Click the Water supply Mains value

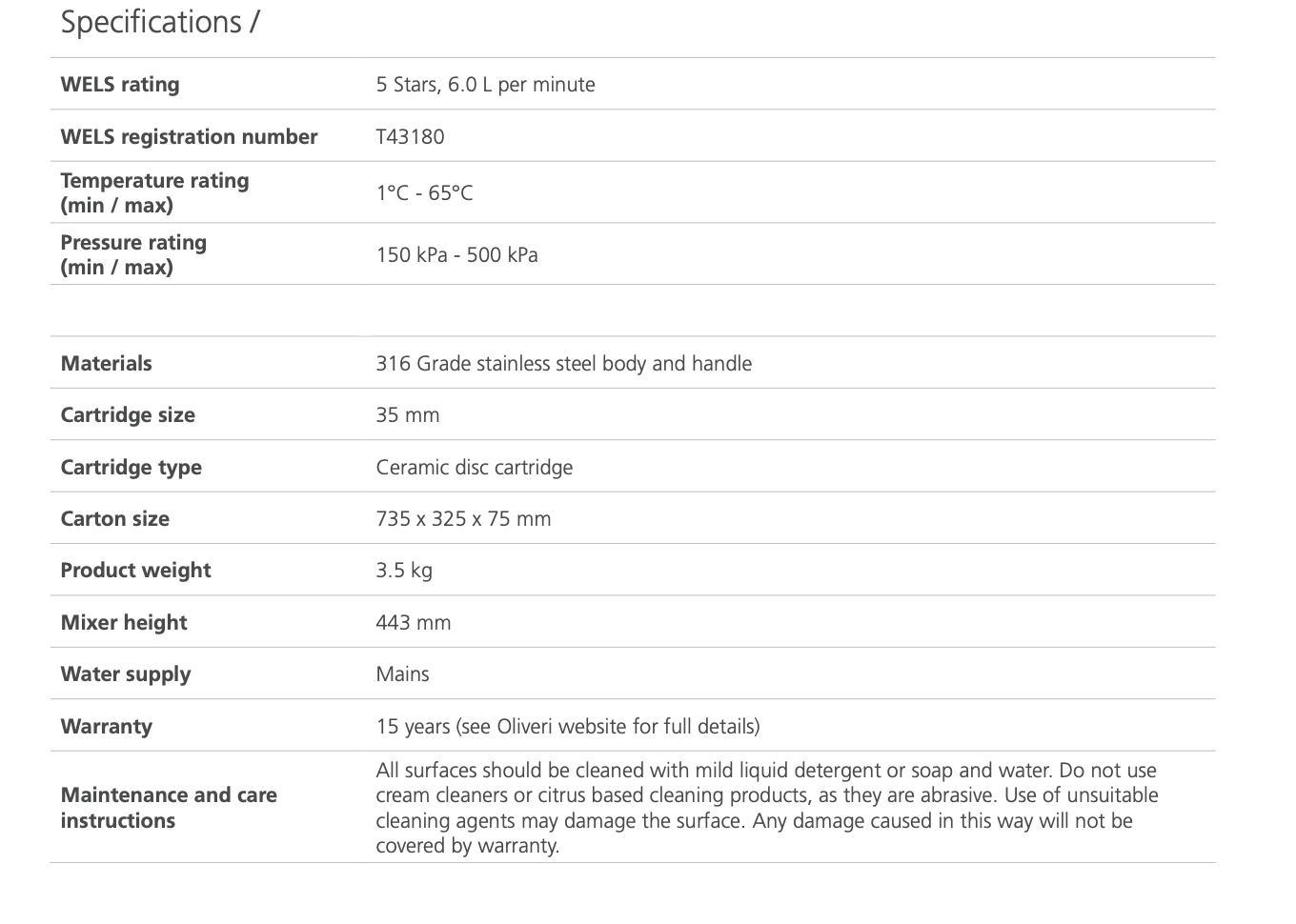402,673
